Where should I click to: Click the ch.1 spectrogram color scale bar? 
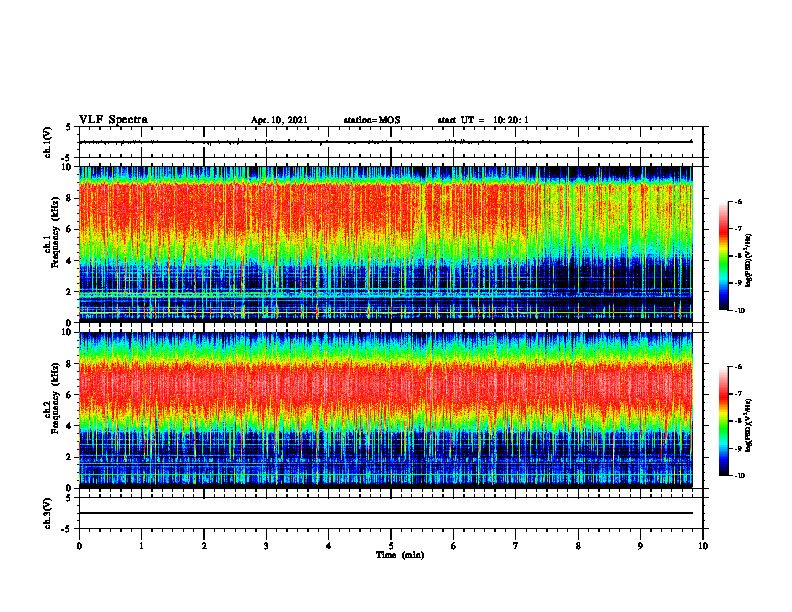(x=724, y=256)
